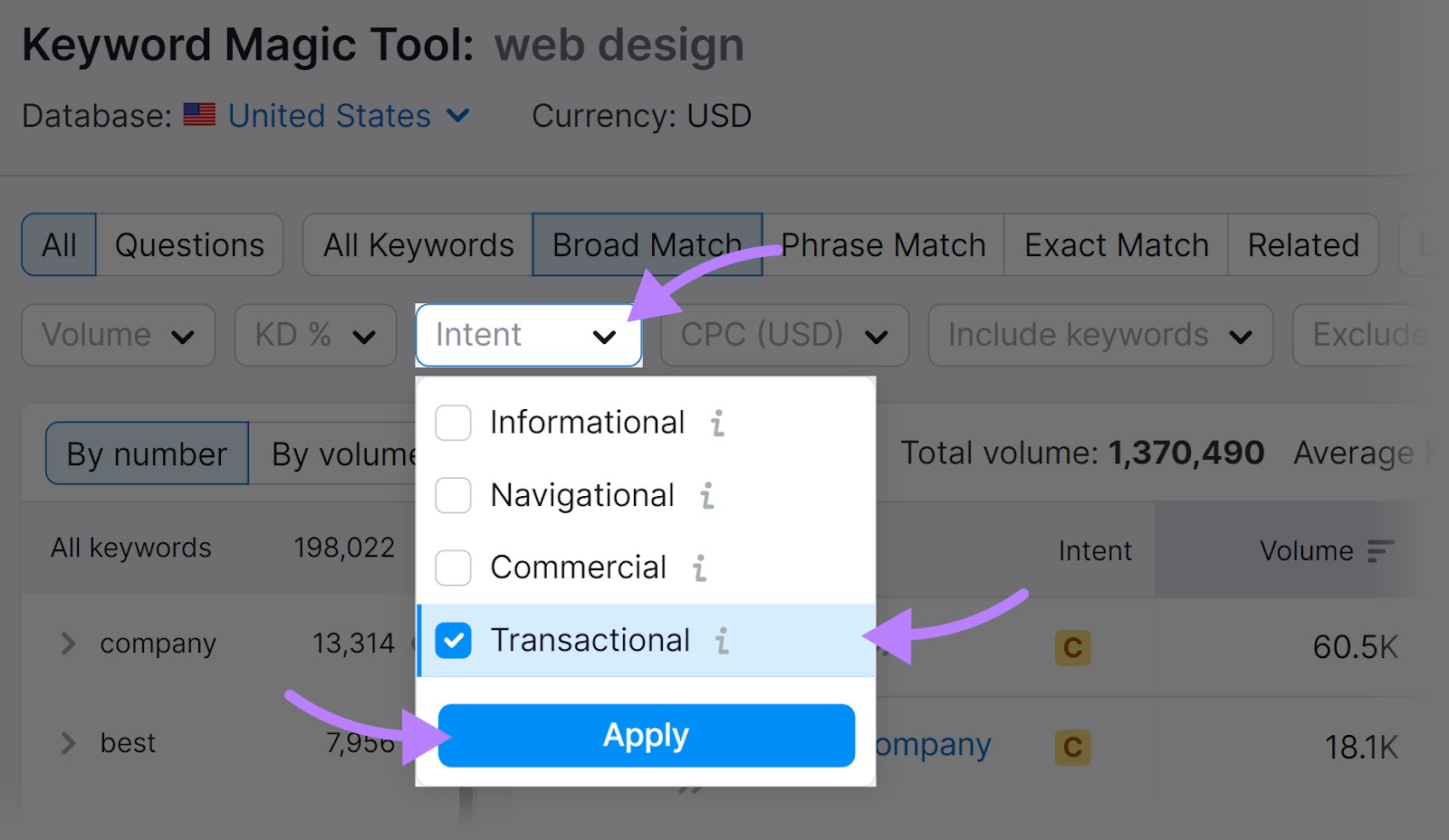Open the CPC (USD) filter dropdown
Viewport: 1449px width, 840px height.
pos(784,335)
